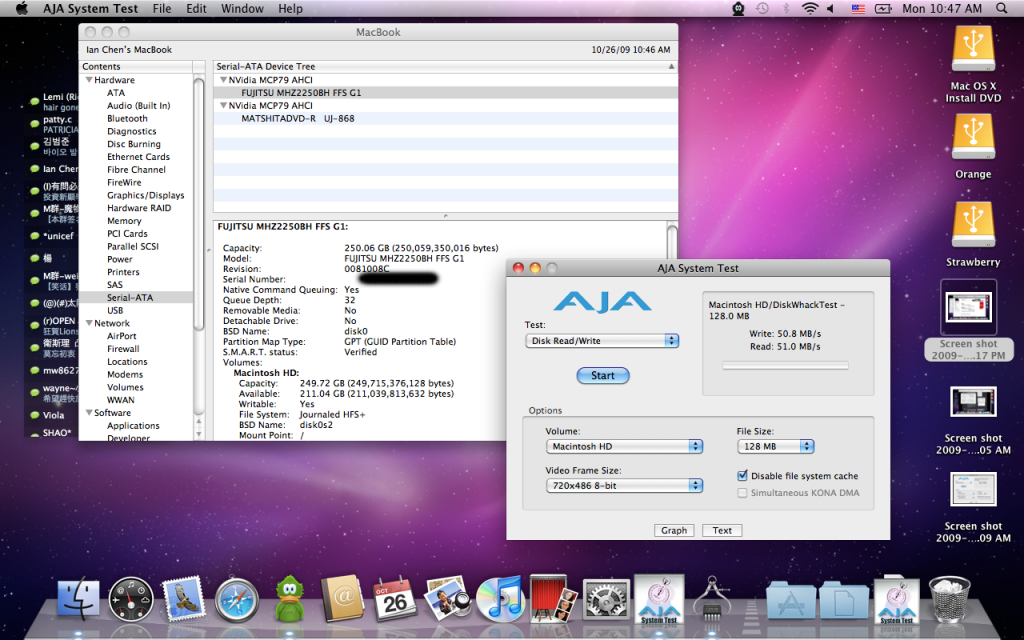Select MATSHITADVD-R UJ-868 device row

[445, 118]
